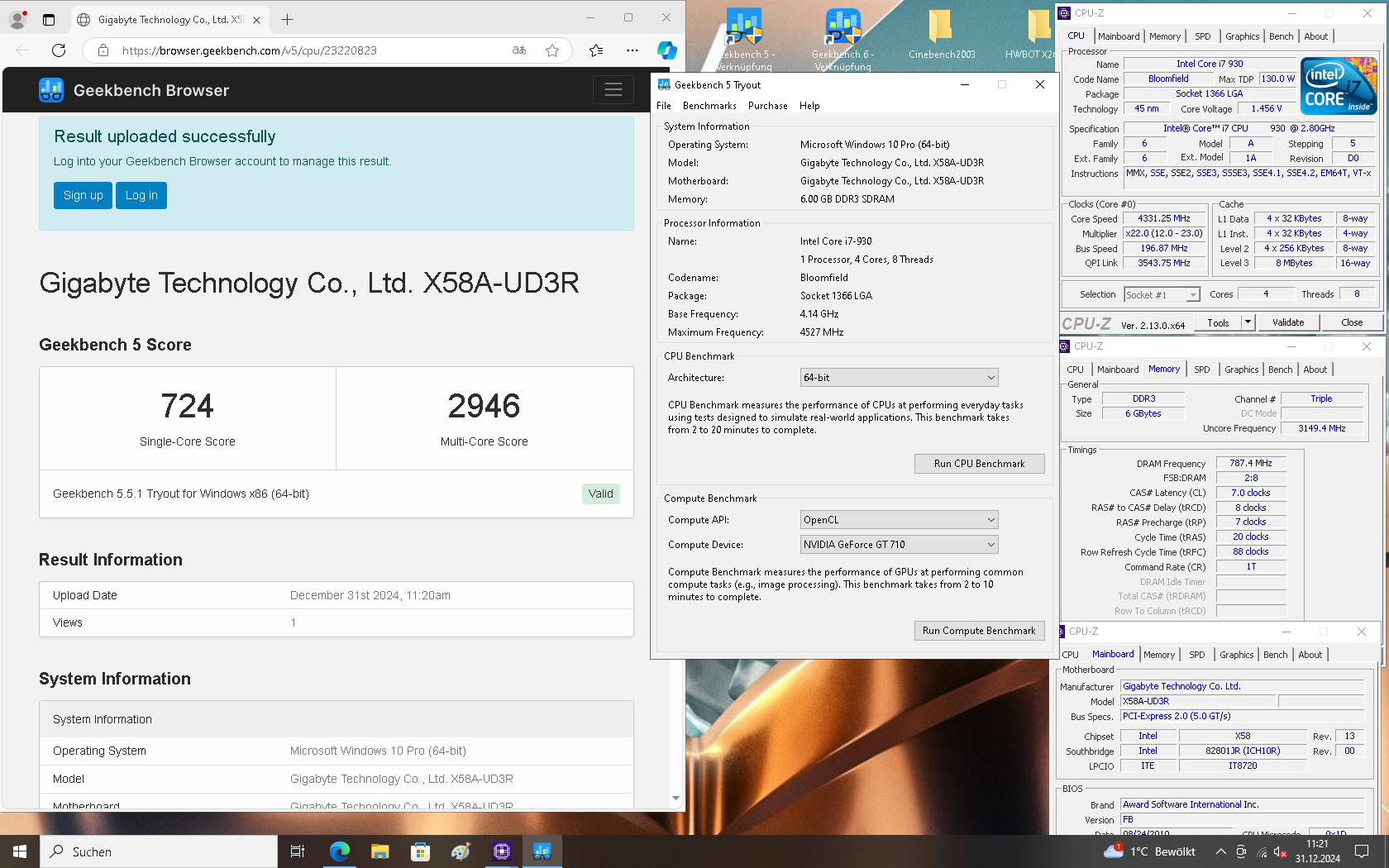Expand the CPU-Z Tools dropdown arrow
Screen dimensions: 1389x868
tap(1248, 322)
